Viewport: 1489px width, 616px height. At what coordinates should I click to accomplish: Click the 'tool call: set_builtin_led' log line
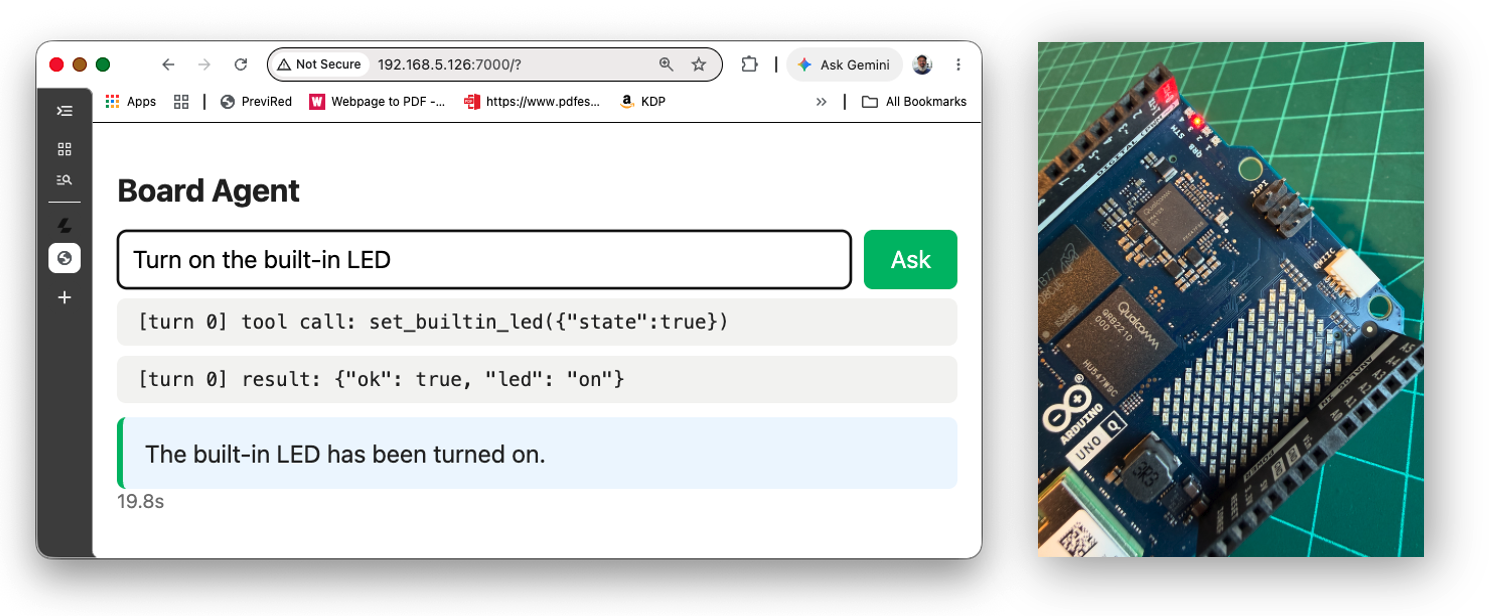[x=537, y=322]
